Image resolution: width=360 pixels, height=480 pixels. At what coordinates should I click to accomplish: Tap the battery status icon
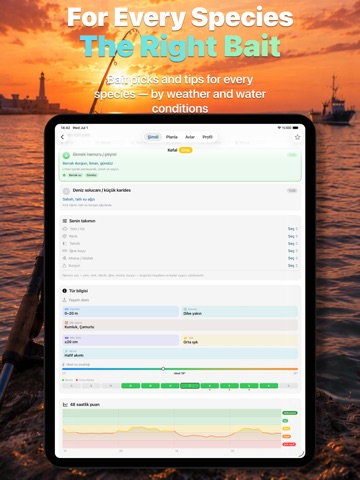295,128
